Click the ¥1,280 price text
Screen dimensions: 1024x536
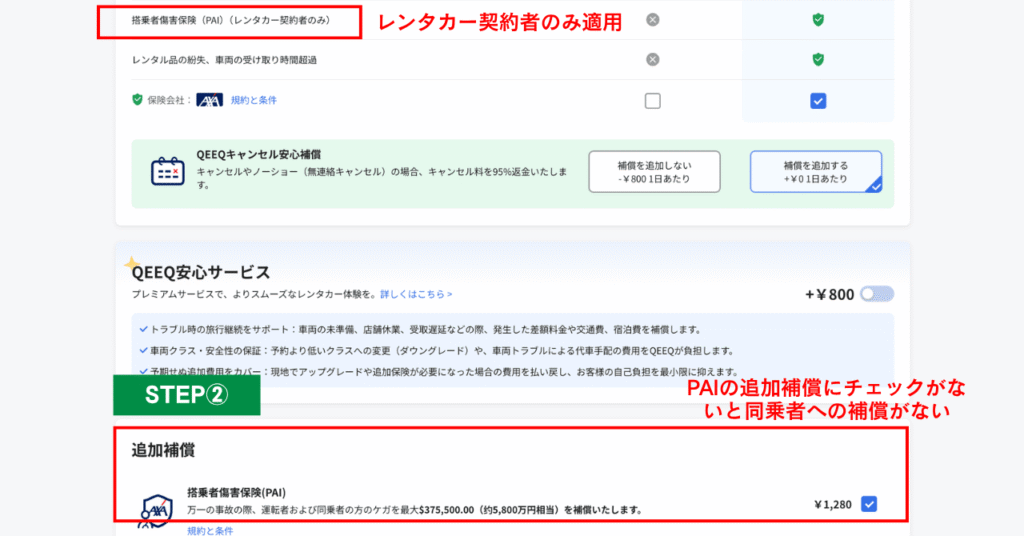click(x=833, y=504)
